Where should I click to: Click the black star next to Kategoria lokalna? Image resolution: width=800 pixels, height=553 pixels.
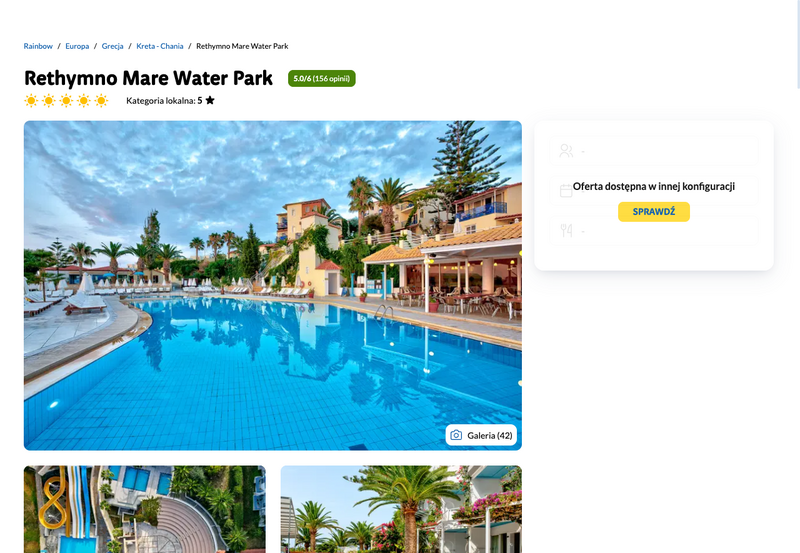(210, 100)
